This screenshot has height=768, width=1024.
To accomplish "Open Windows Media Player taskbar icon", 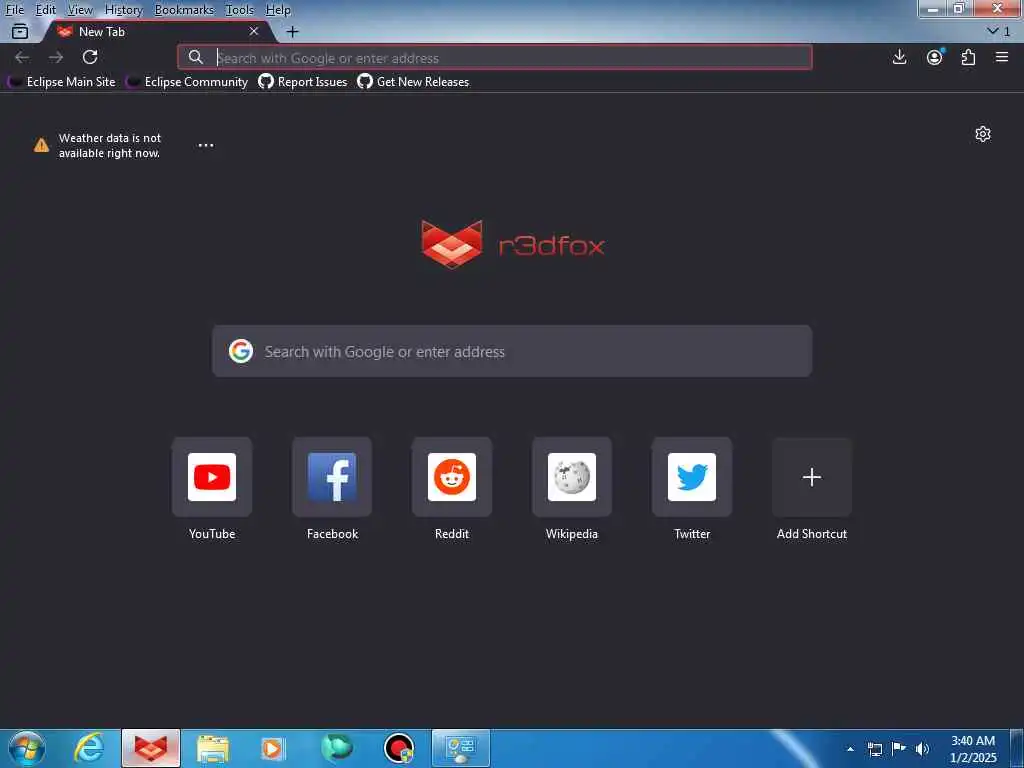I will tap(273, 748).
